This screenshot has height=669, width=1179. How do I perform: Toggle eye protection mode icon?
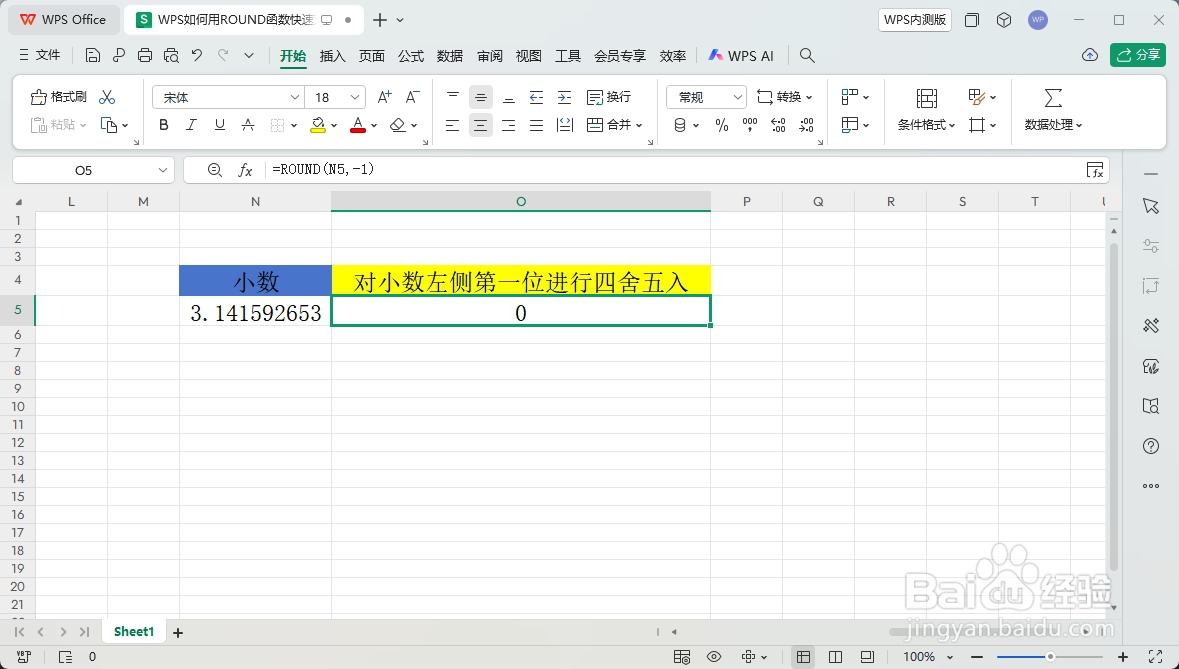point(714,657)
